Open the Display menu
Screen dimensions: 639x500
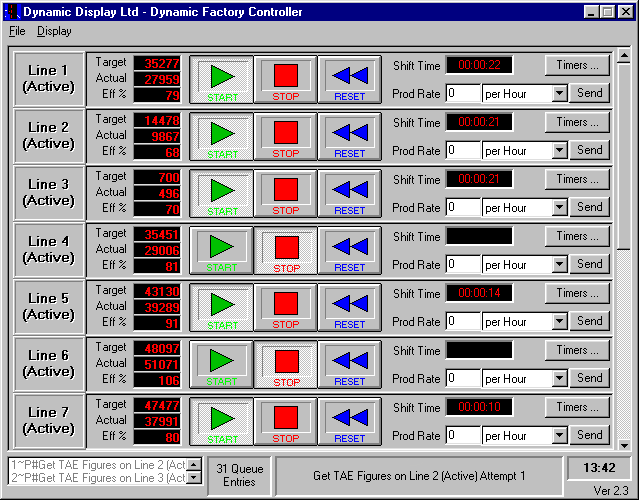pyautogui.click(x=54, y=31)
